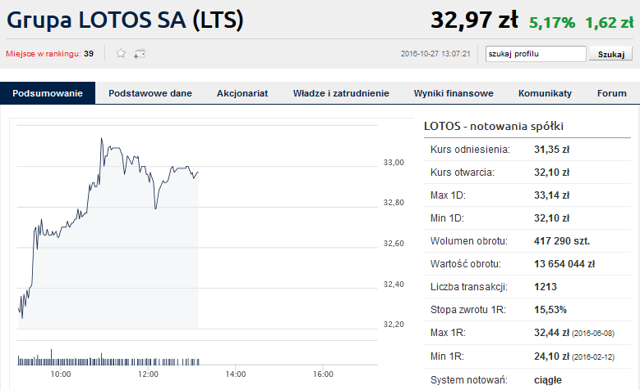The image size is (640, 390).
Task: Click the add-to-portfolio wallet icon
Action: click(x=140, y=54)
